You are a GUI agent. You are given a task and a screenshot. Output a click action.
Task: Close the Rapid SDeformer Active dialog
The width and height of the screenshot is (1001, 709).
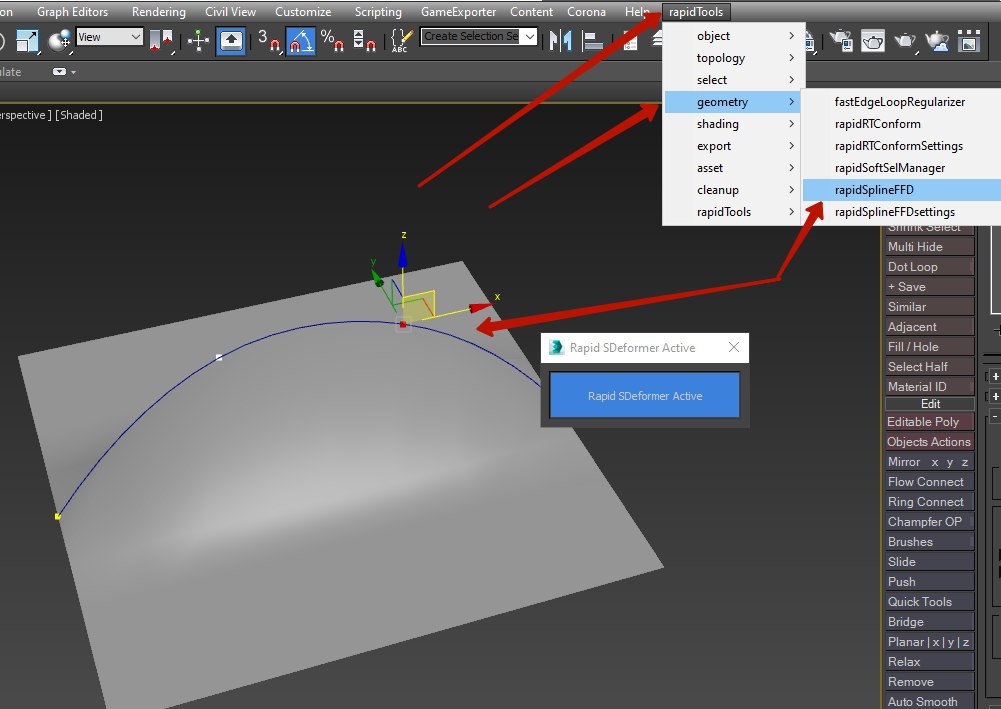[x=734, y=347]
